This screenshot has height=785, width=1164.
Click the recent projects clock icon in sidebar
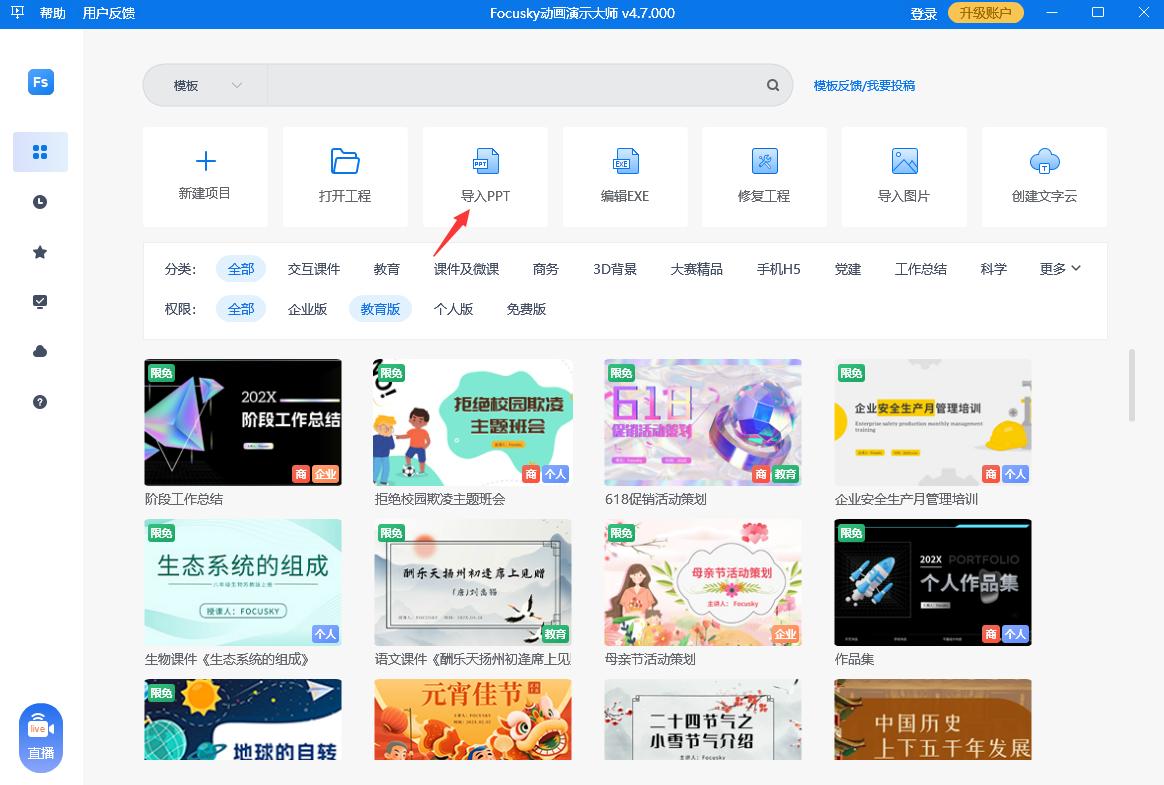pos(40,201)
